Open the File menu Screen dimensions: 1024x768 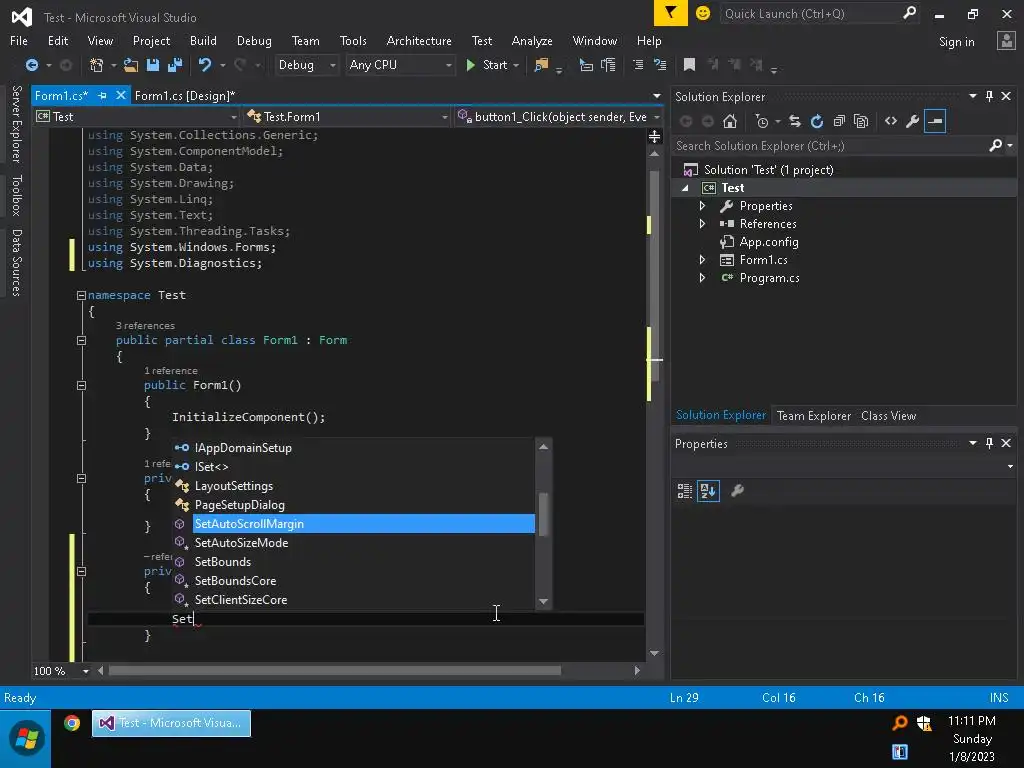point(19,40)
